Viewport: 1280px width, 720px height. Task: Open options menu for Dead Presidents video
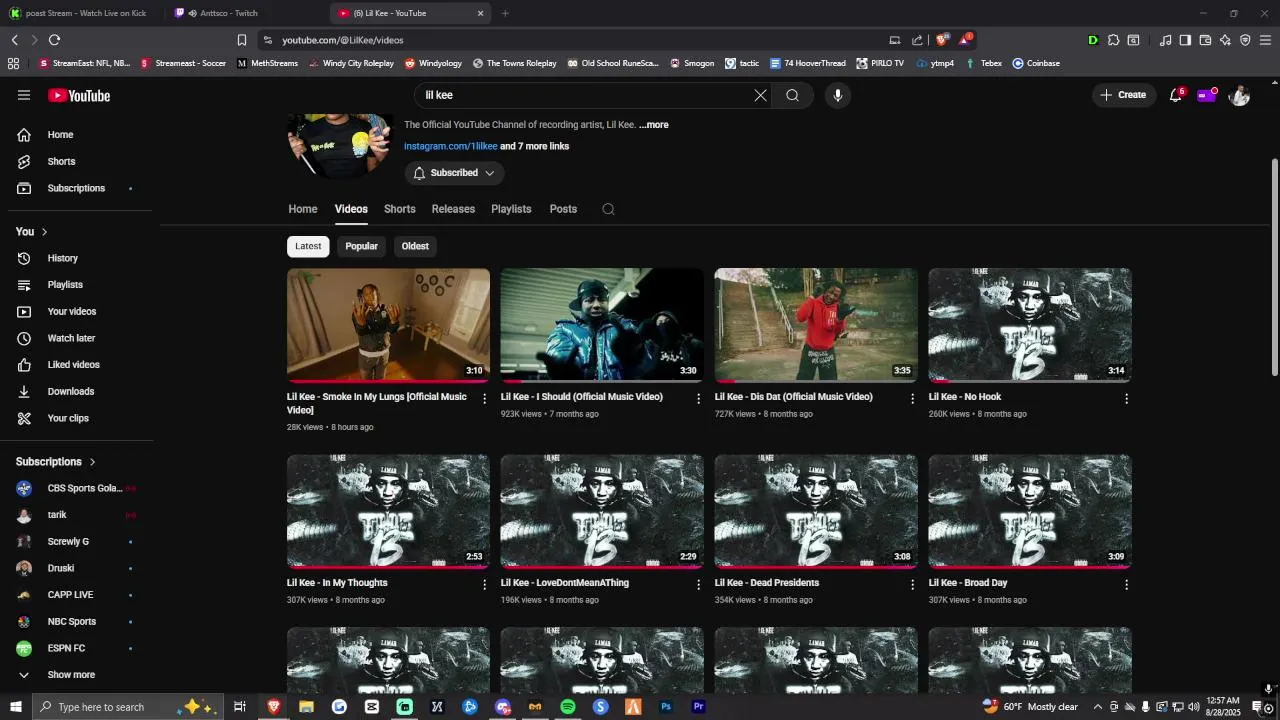coord(912,584)
